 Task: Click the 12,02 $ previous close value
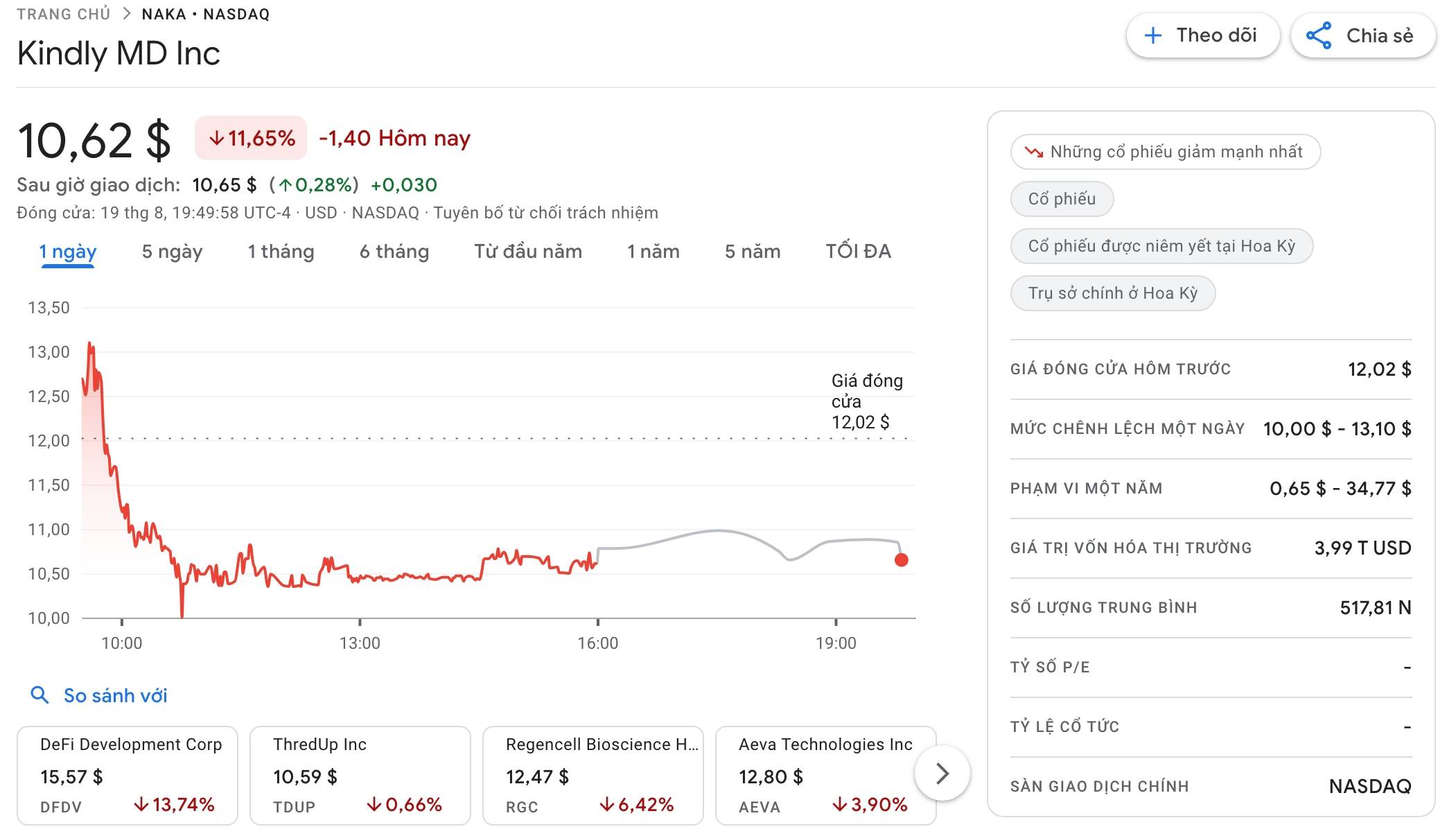coord(1379,369)
